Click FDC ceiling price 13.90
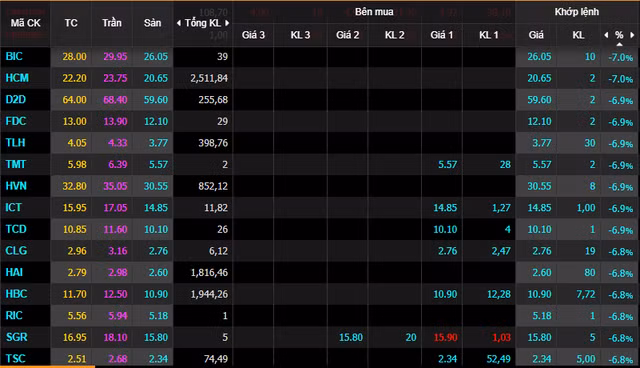The image size is (640, 368). pyautogui.click(x=115, y=122)
